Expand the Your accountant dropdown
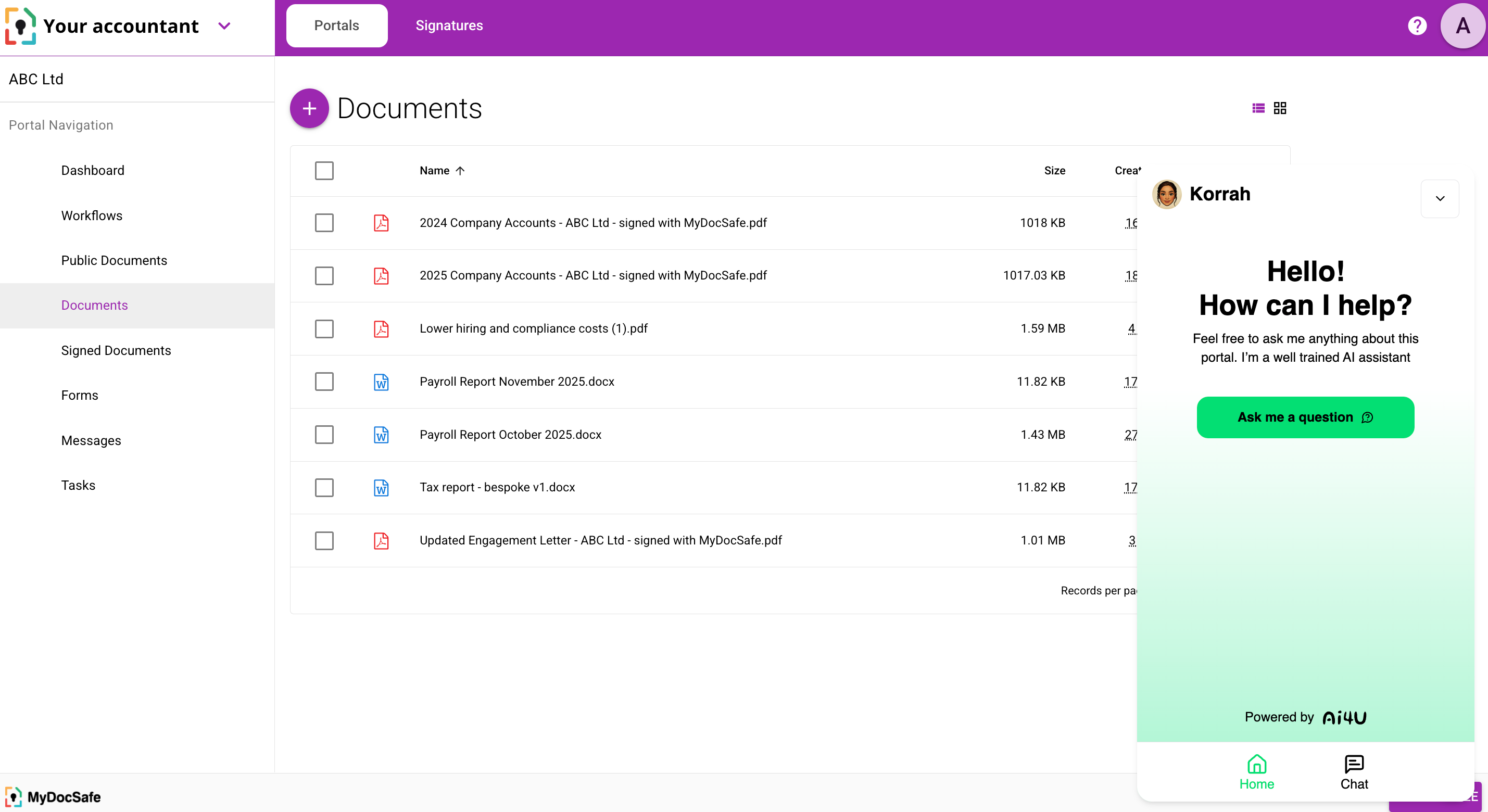1488x812 pixels. coord(225,26)
